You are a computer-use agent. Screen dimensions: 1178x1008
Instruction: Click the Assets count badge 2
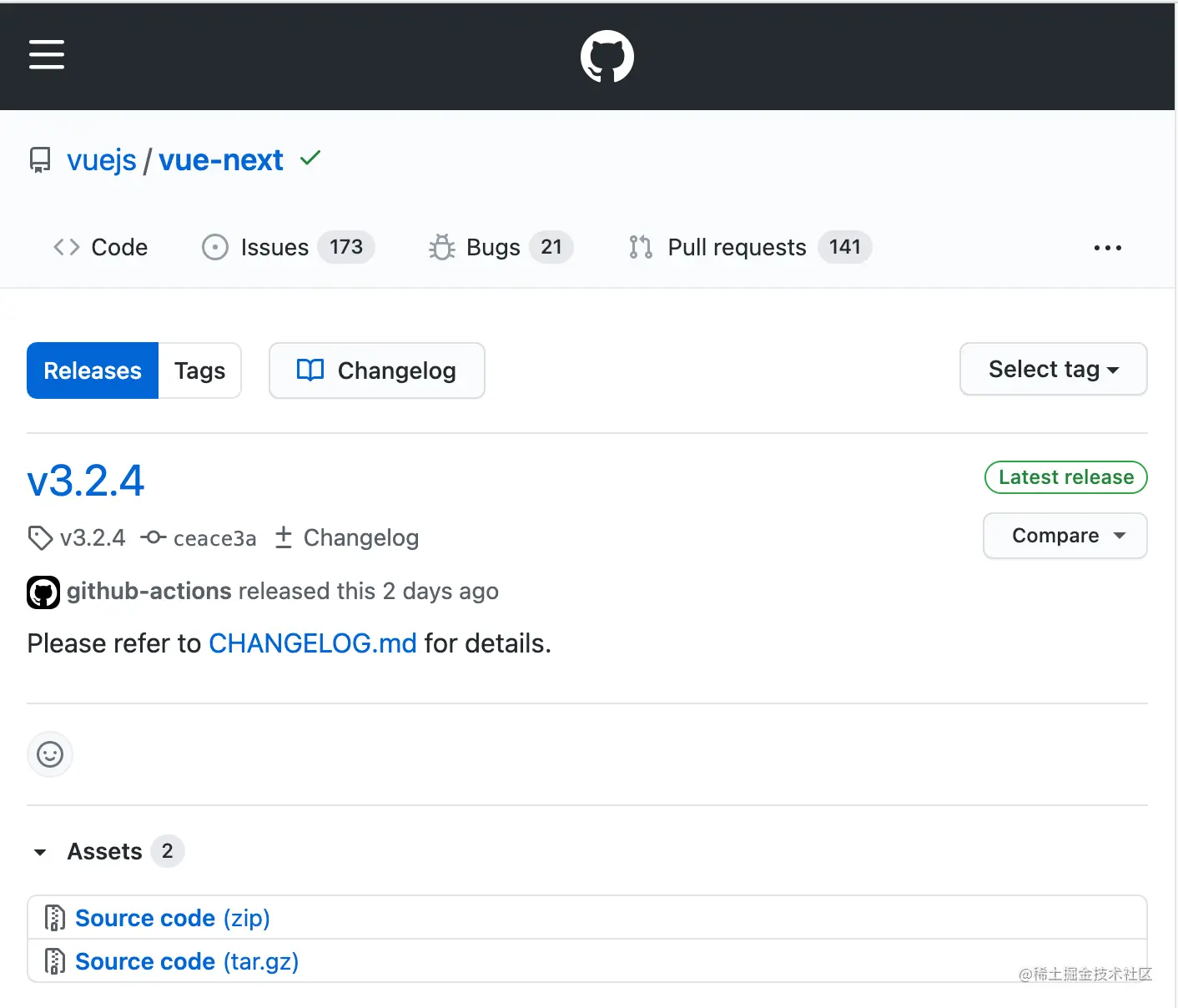168,851
